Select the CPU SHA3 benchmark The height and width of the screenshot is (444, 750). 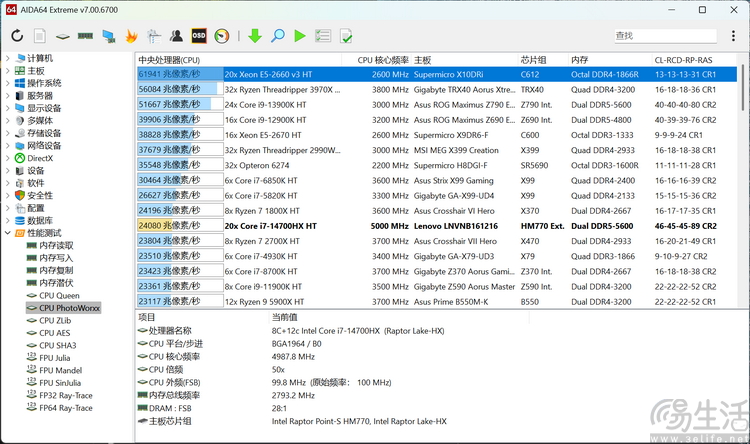pyautogui.click(x=58, y=345)
